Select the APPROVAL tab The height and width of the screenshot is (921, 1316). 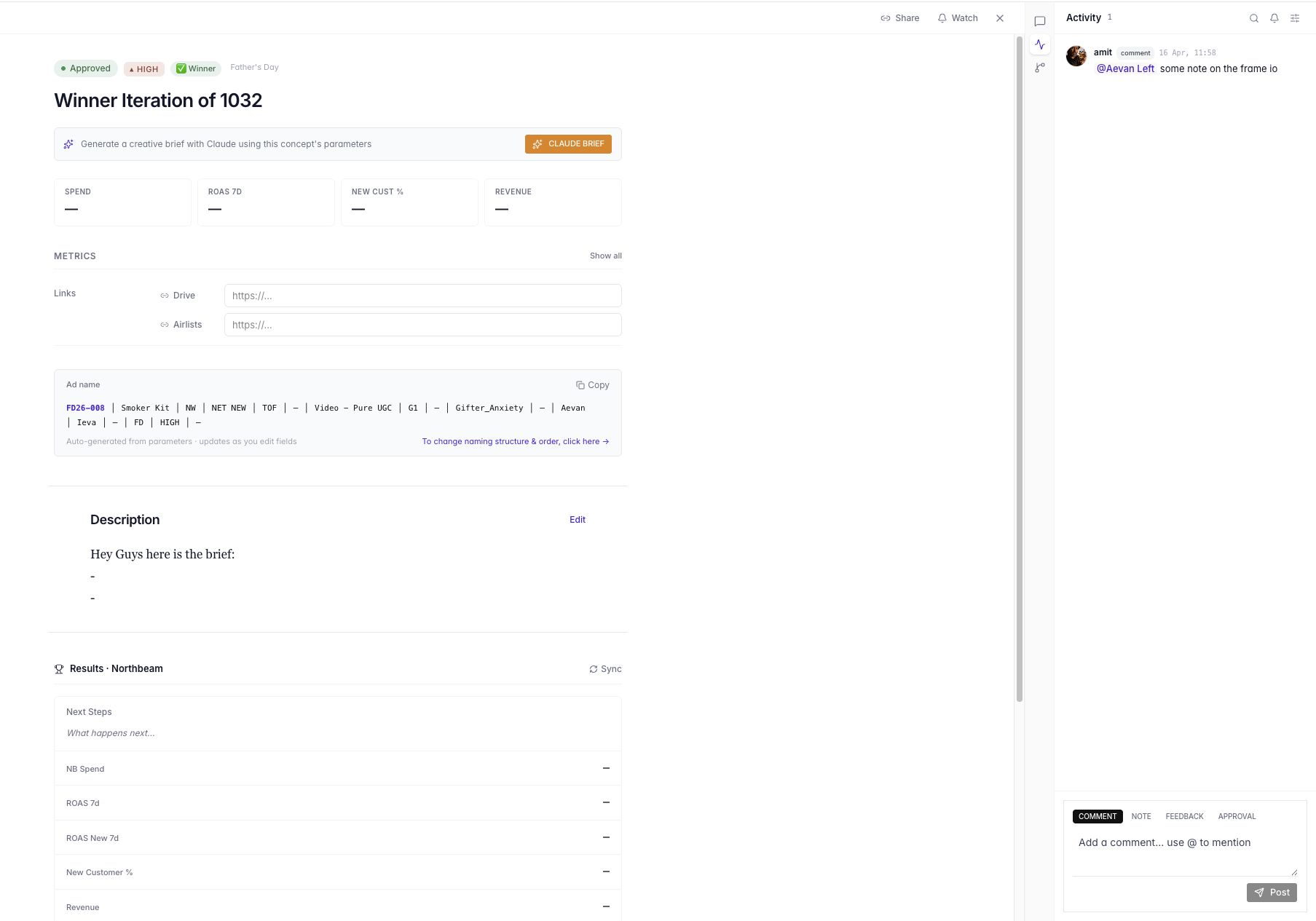[1237, 816]
